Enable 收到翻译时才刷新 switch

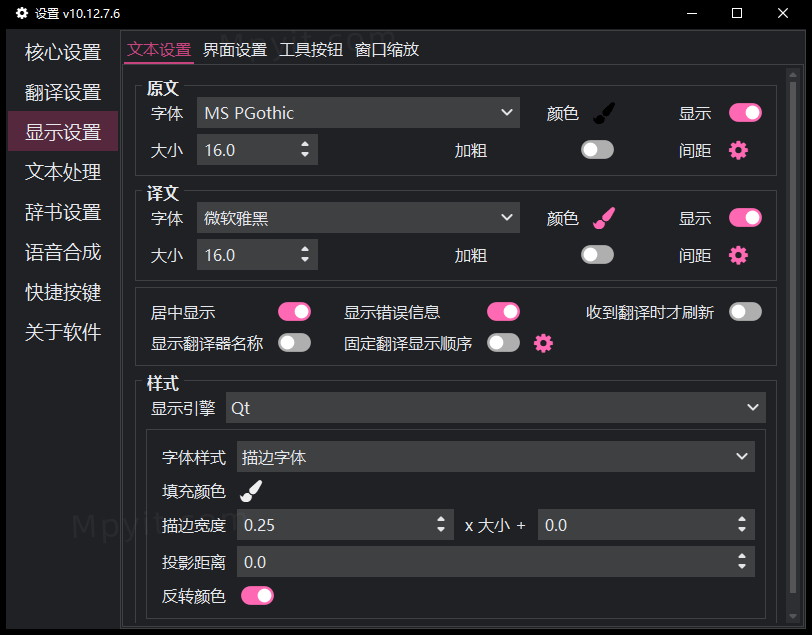tap(745, 312)
